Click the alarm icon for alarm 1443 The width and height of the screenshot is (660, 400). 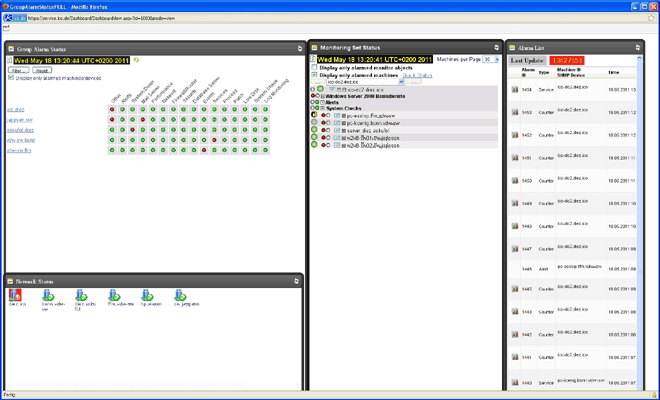[x=515, y=312]
